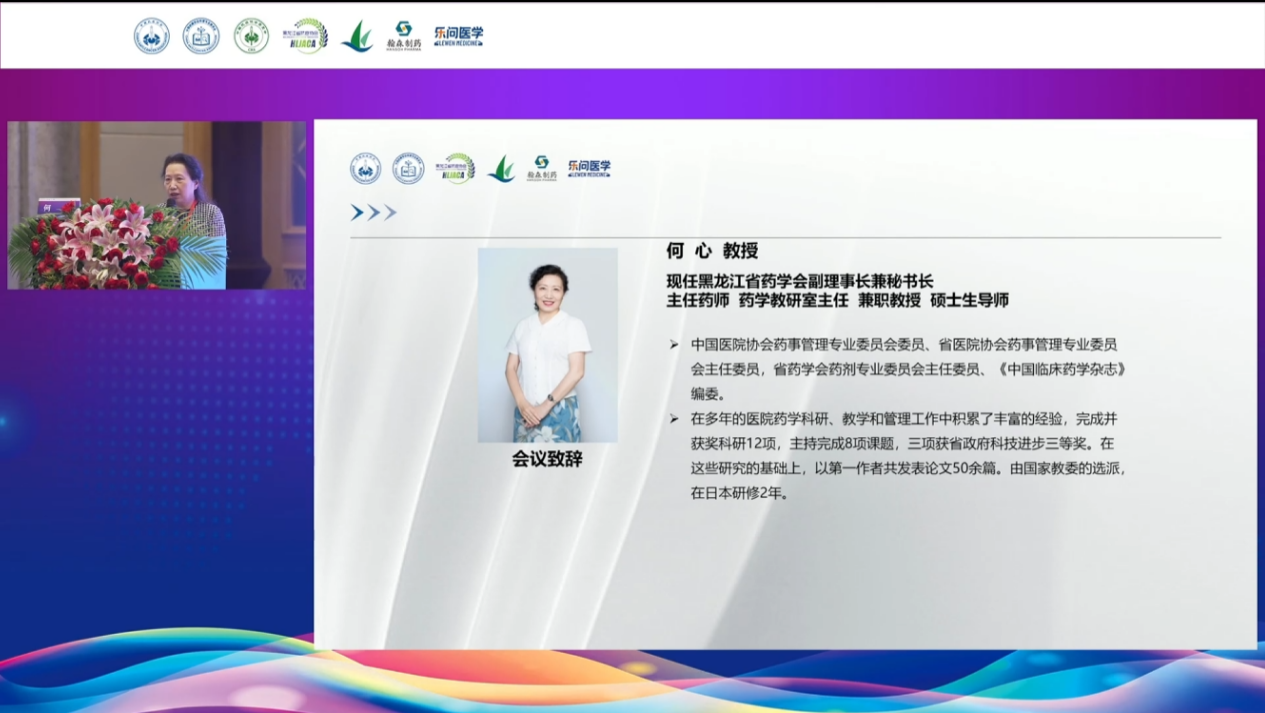Click the portrait photo of 何心 on the slide
Screen dimensions: 1265x713
[x=547, y=345]
